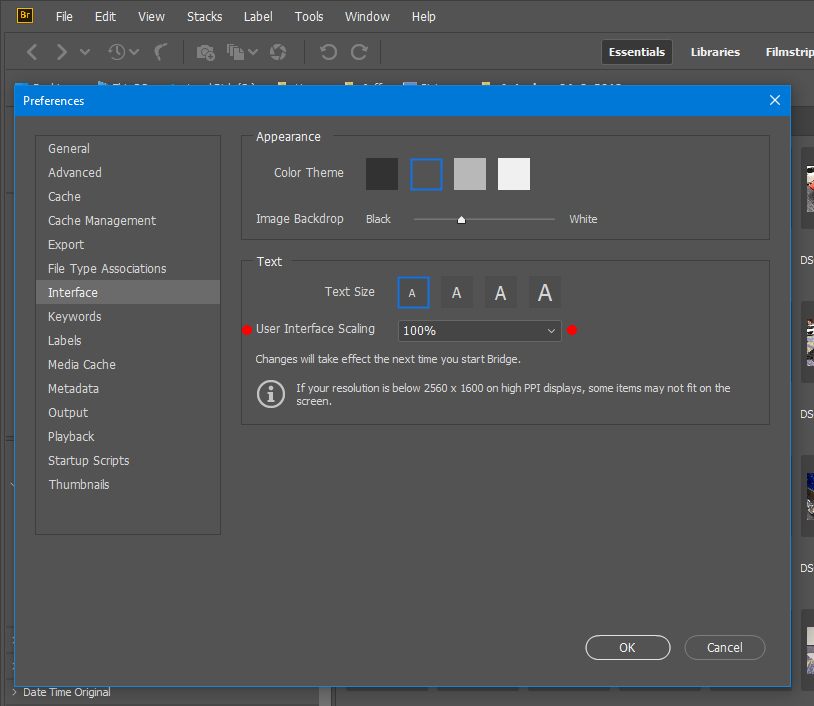Confirm preferences with the OK button
Image resolution: width=814 pixels, height=706 pixels.
pos(627,647)
